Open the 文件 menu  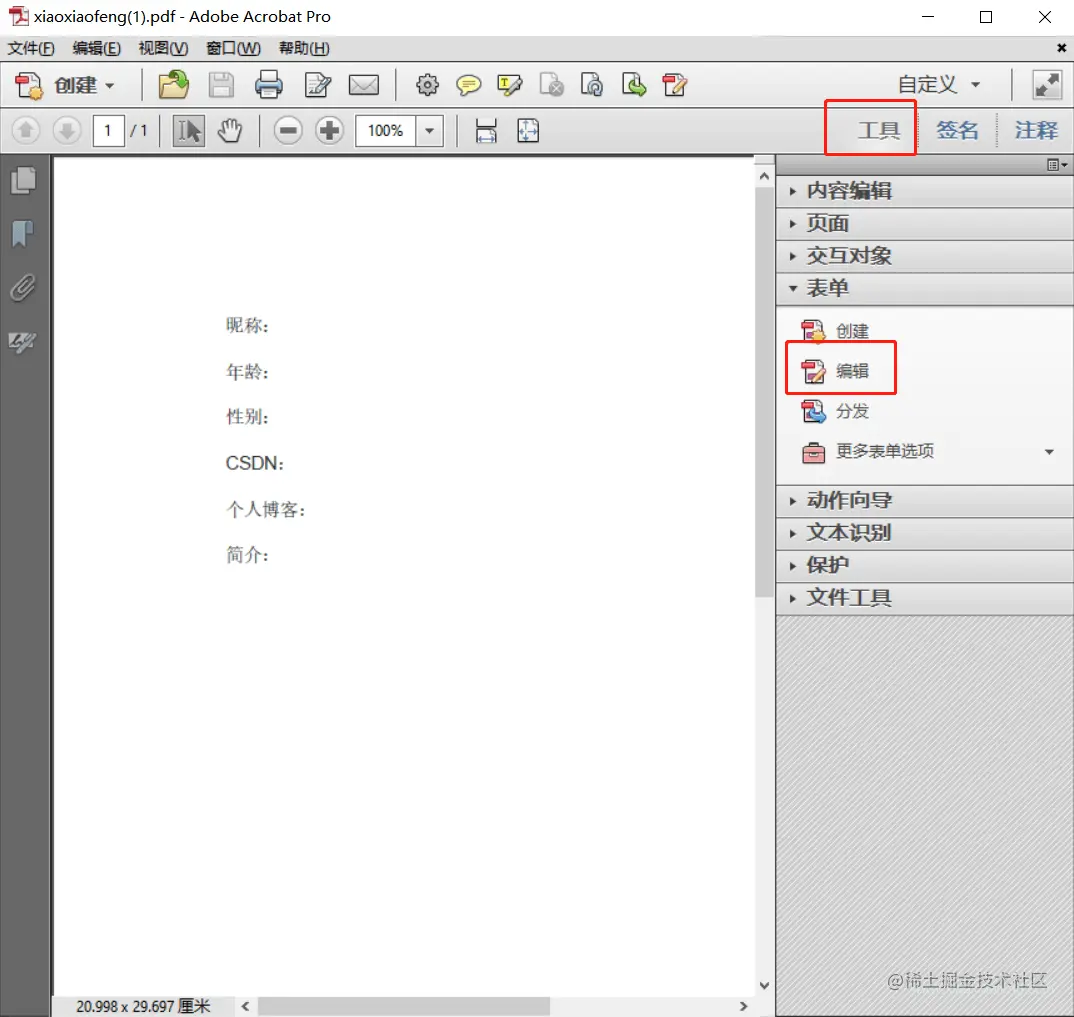[x=31, y=49]
